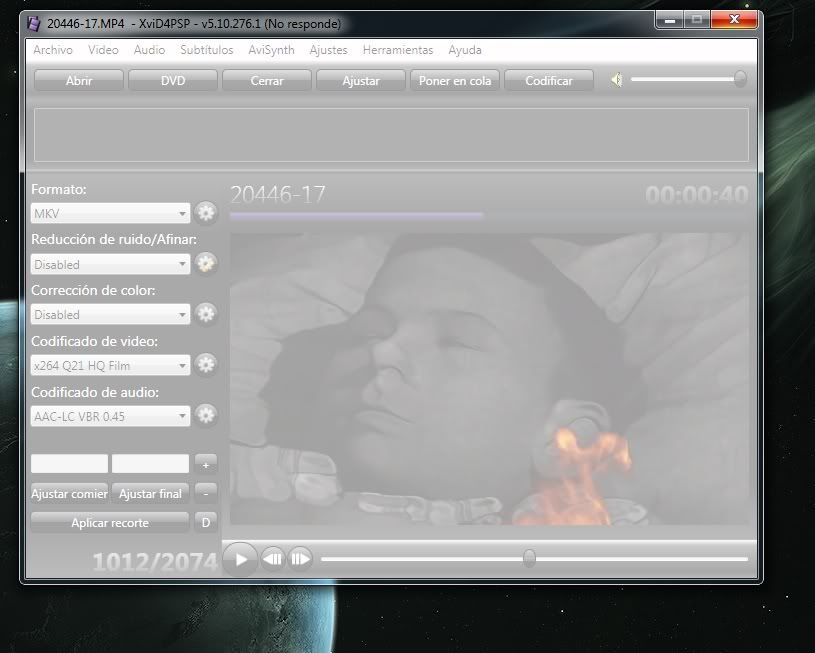Image resolution: width=815 pixels, height=653 pixels.
Task: Open the Ayuda menu
Action: click(x=465, y=50)
